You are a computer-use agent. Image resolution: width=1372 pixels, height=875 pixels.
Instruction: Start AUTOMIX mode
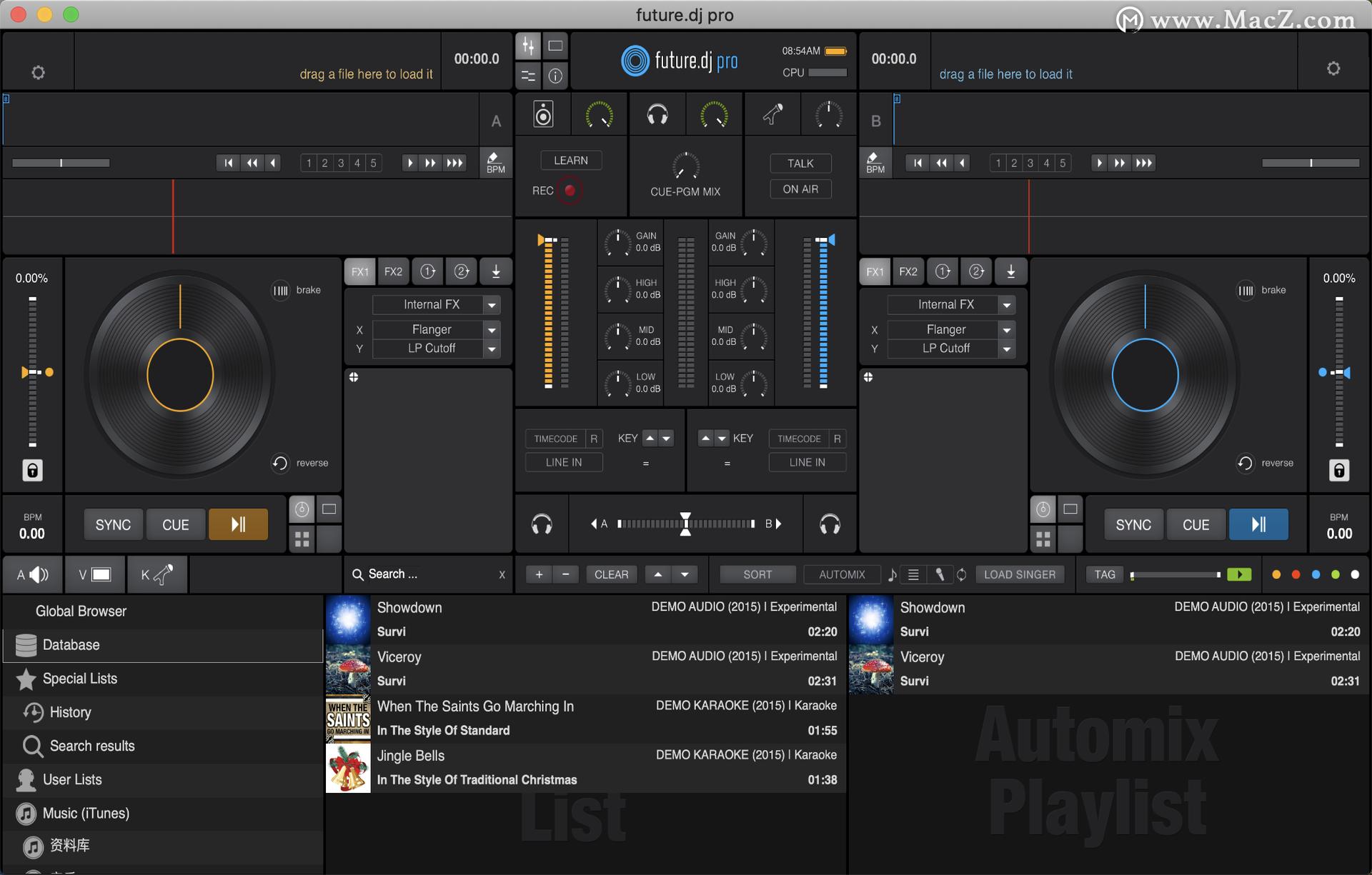842,574
